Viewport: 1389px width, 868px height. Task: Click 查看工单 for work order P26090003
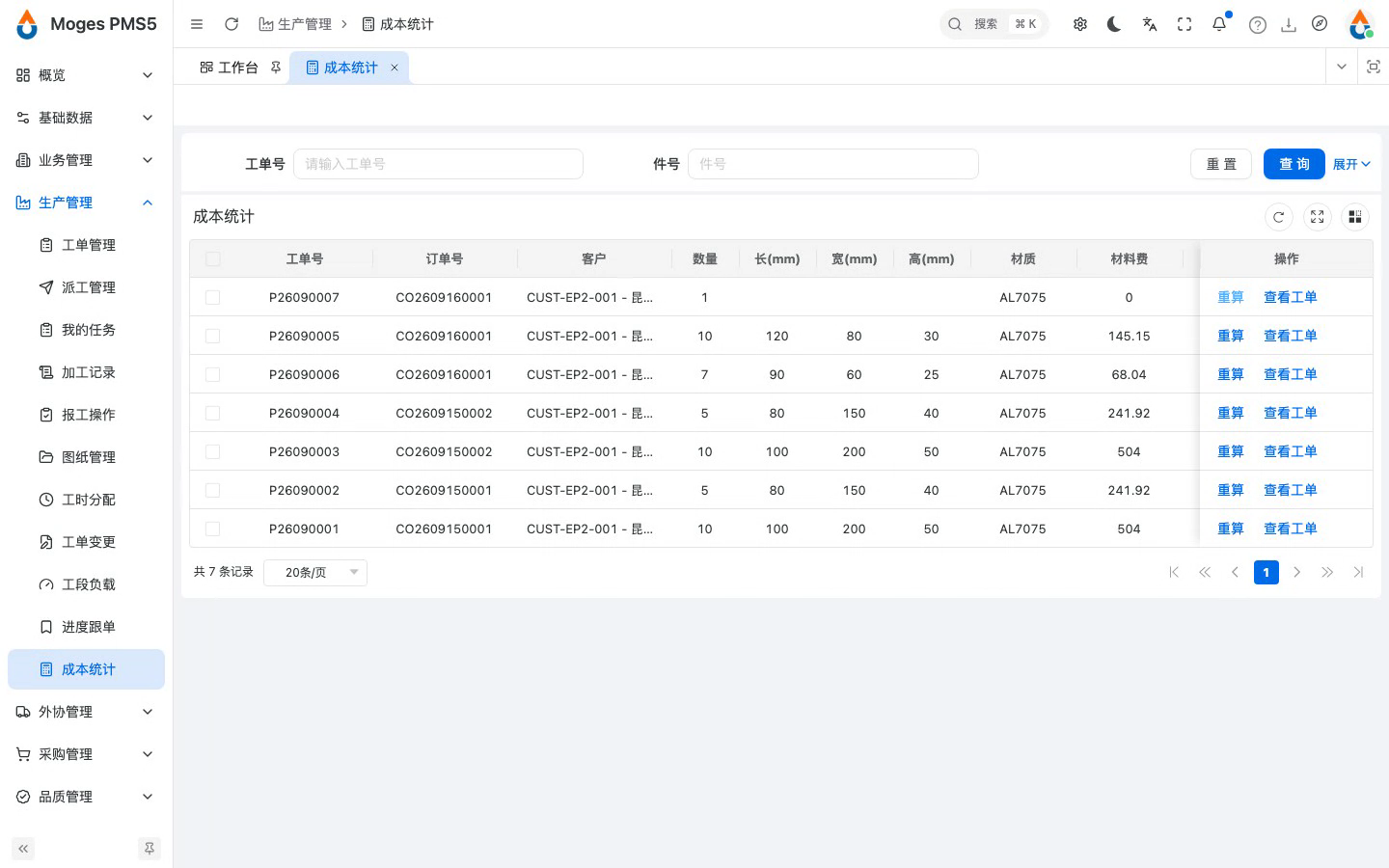tap(1291, 451)
